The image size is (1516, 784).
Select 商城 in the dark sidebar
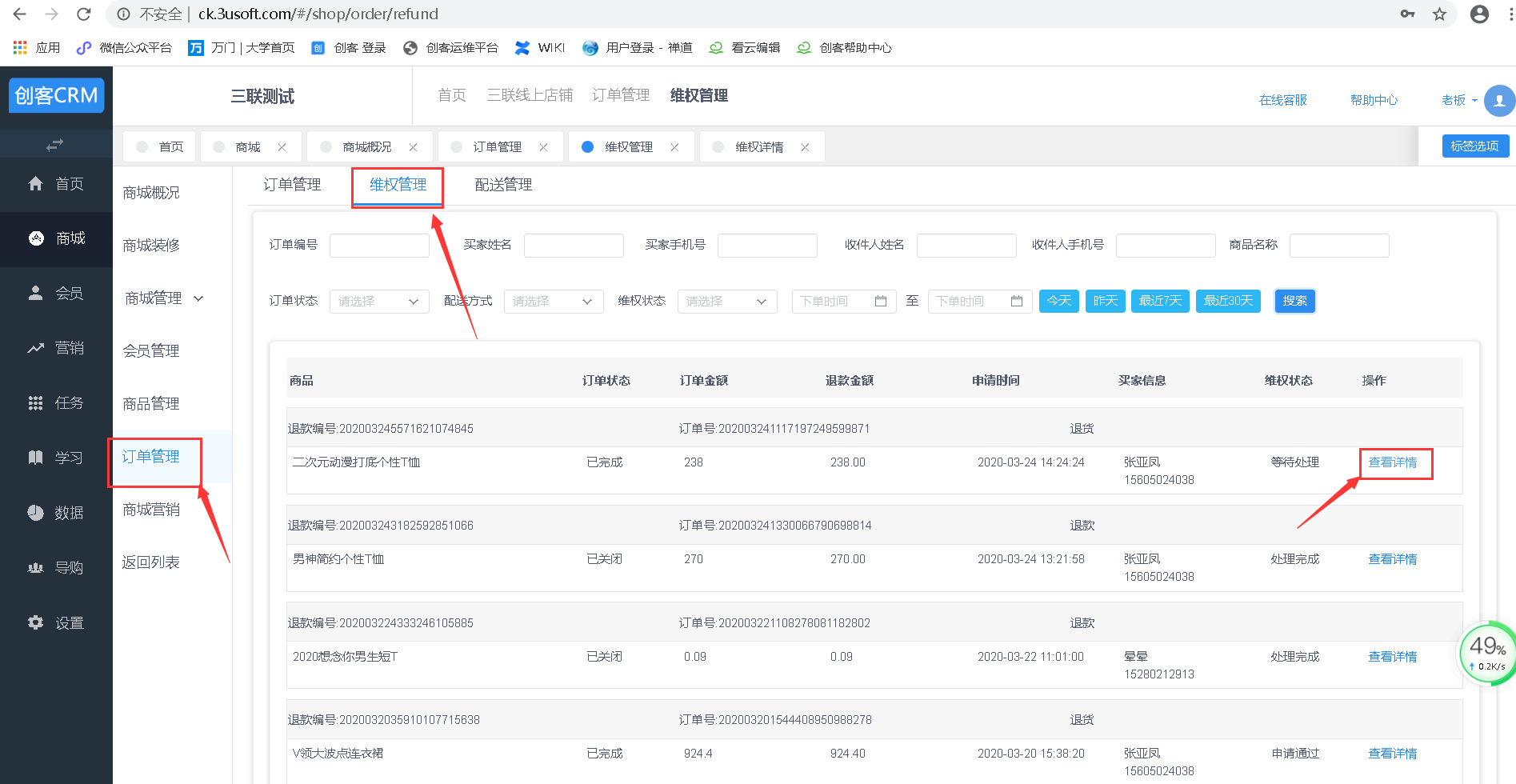click(x=56, y=238)
